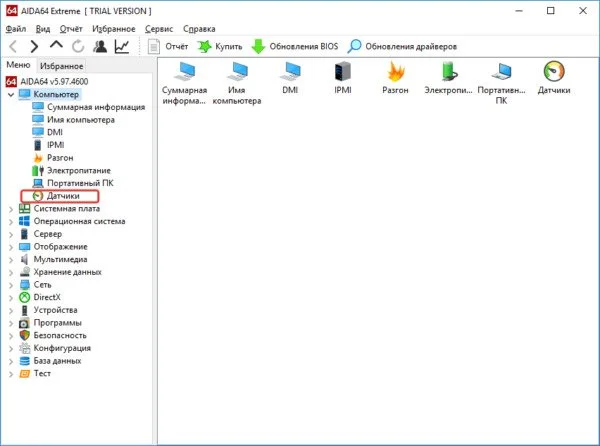The height and width of the screenshot is (446, 600).
Task: Click Сеть tree label
Action: (42, 285)
